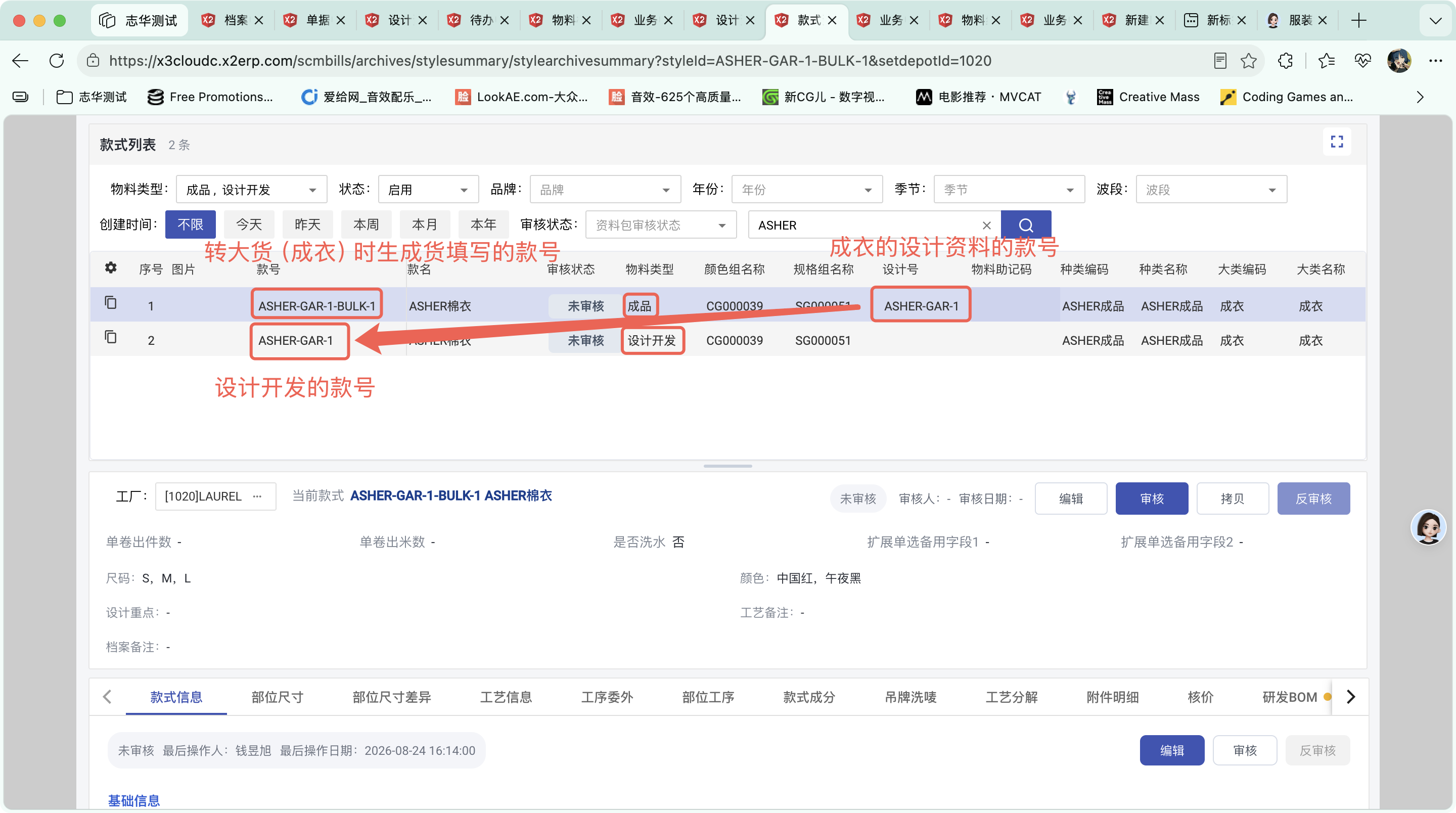Click the blue search magnifier button
The image size is (1456, 813).
click(x=1026, y=225)
